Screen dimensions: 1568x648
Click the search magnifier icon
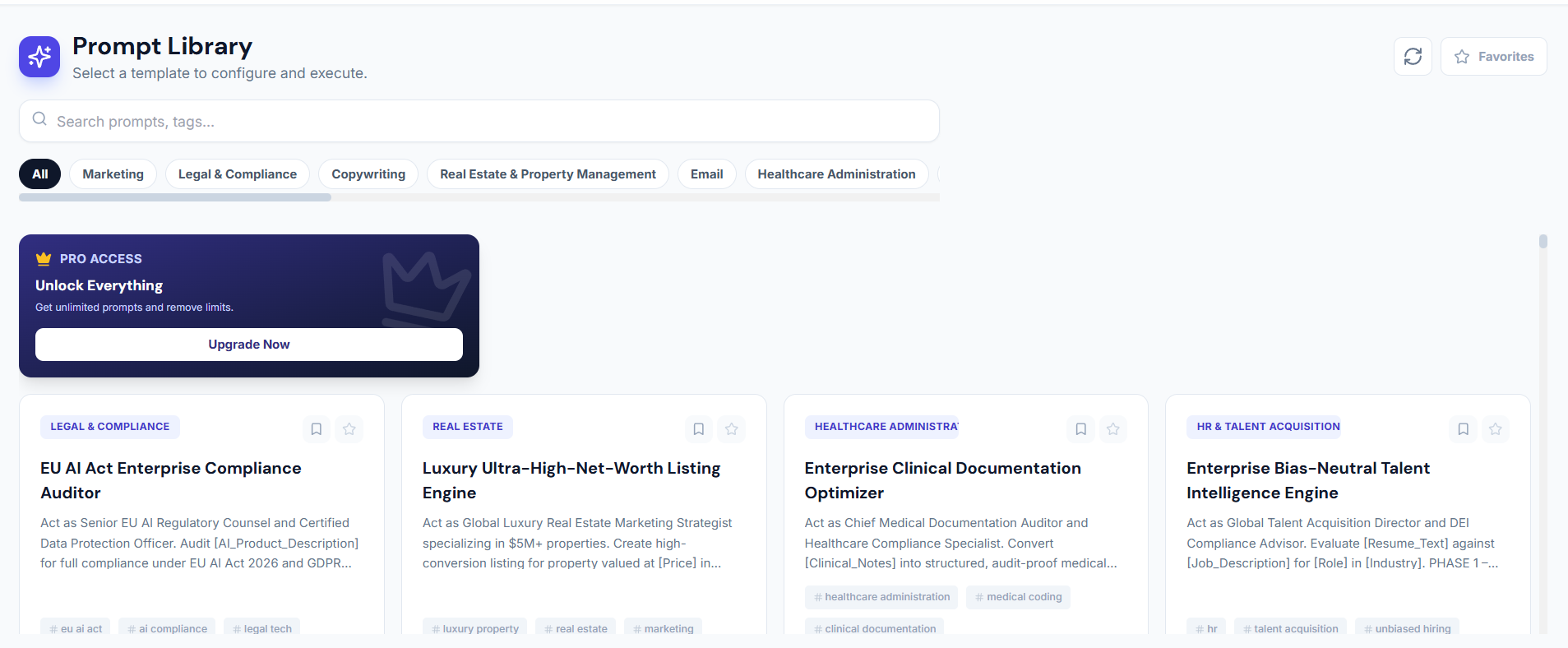39,120
